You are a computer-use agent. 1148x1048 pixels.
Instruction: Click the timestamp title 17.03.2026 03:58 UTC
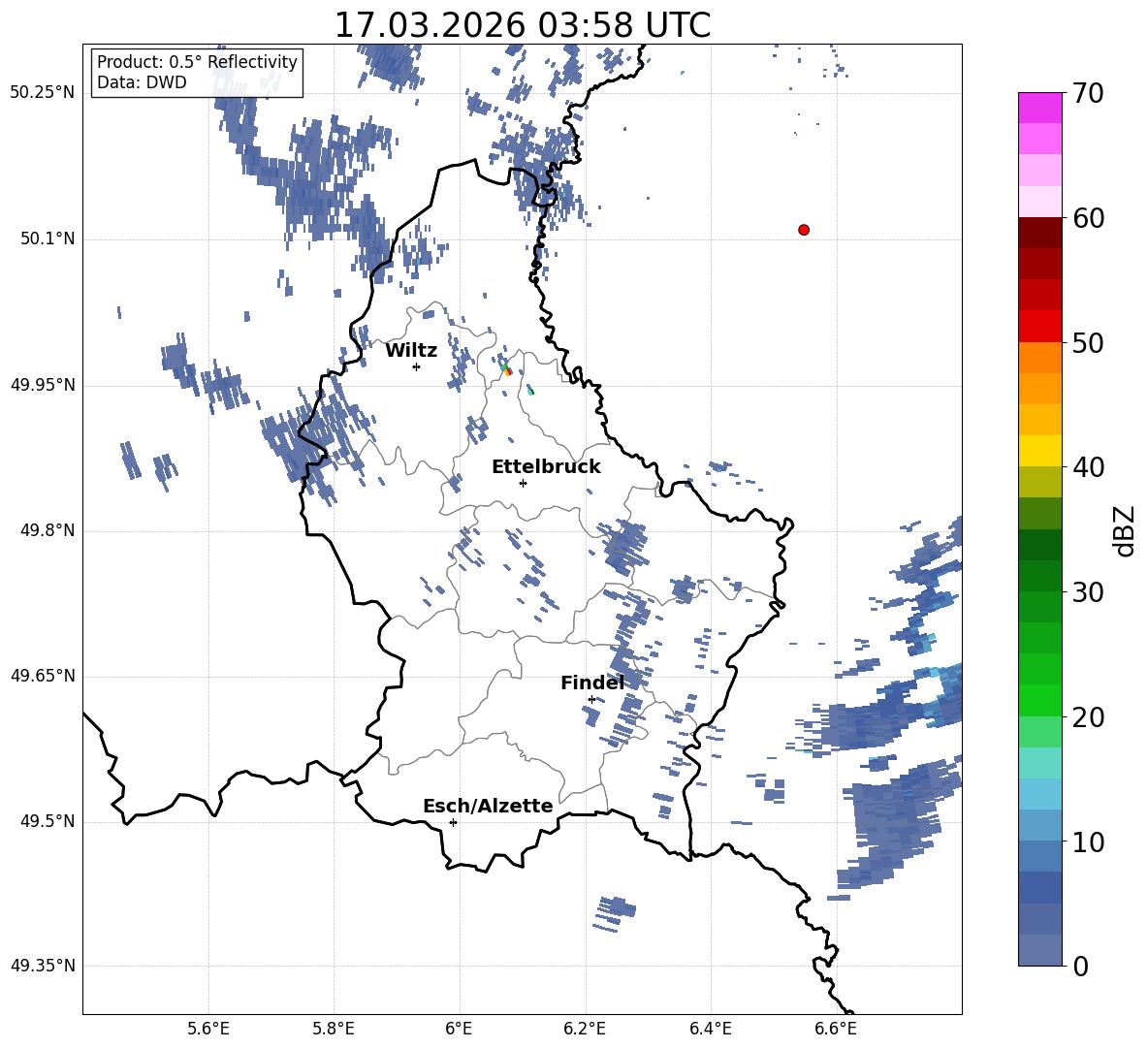point(523,25)
